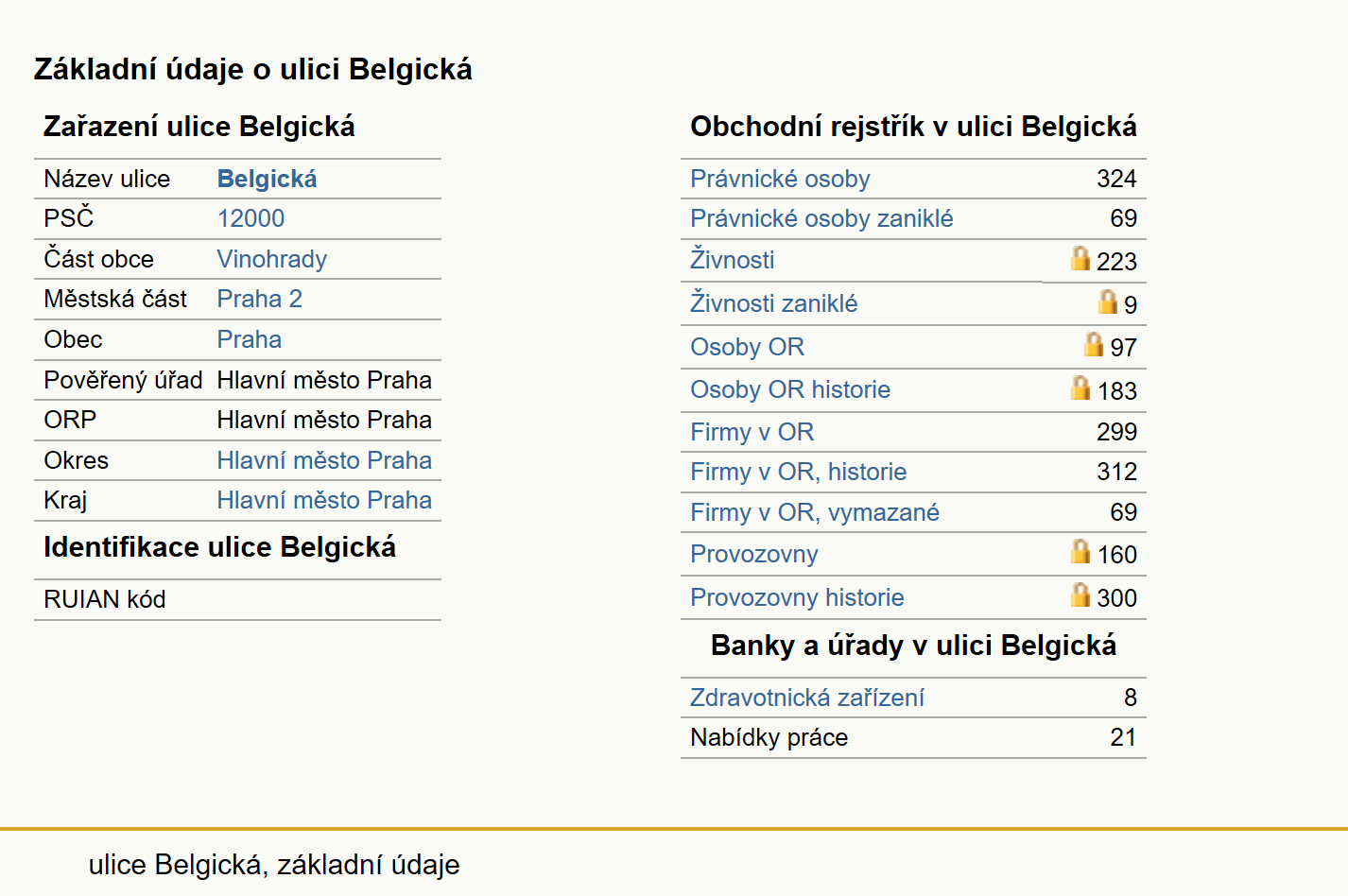Select the Praha municipality link
This screenshot has width=1348, height=896.
(249, 339)
